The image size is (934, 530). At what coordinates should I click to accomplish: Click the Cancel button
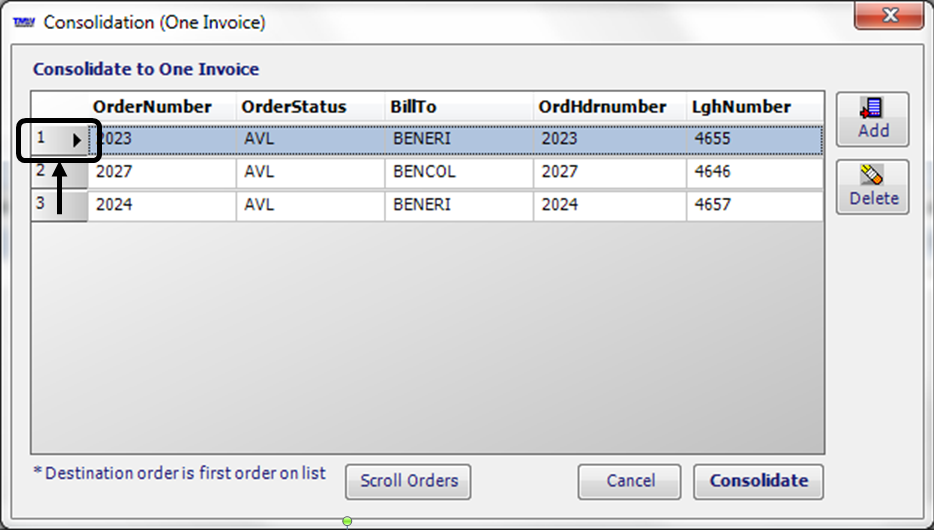(x=630, y=481)
